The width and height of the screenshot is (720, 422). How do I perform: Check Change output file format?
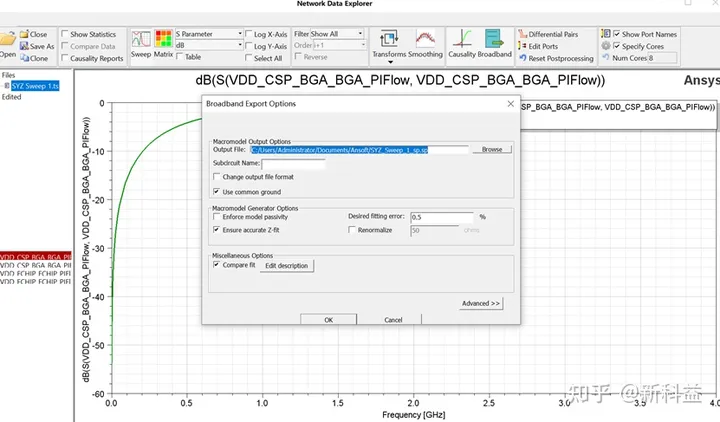click(217, 176)
